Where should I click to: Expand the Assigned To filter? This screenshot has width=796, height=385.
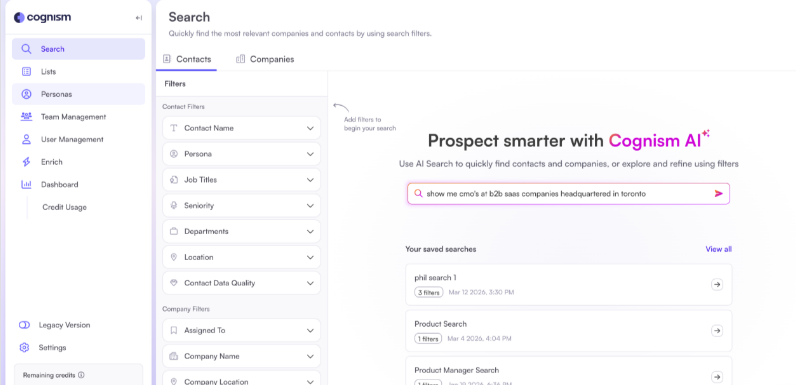(x=242, y=330)
